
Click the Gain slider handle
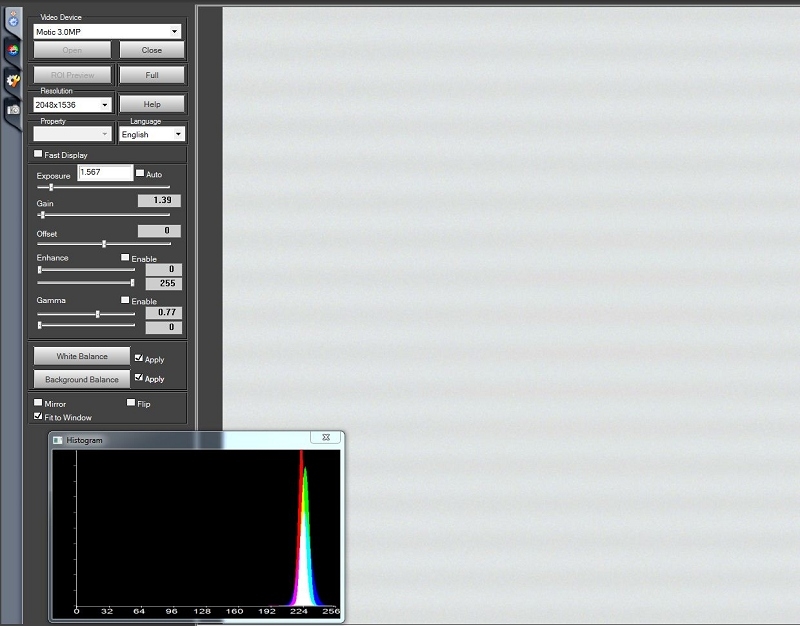pyautogui.click(x=42, y=215)
